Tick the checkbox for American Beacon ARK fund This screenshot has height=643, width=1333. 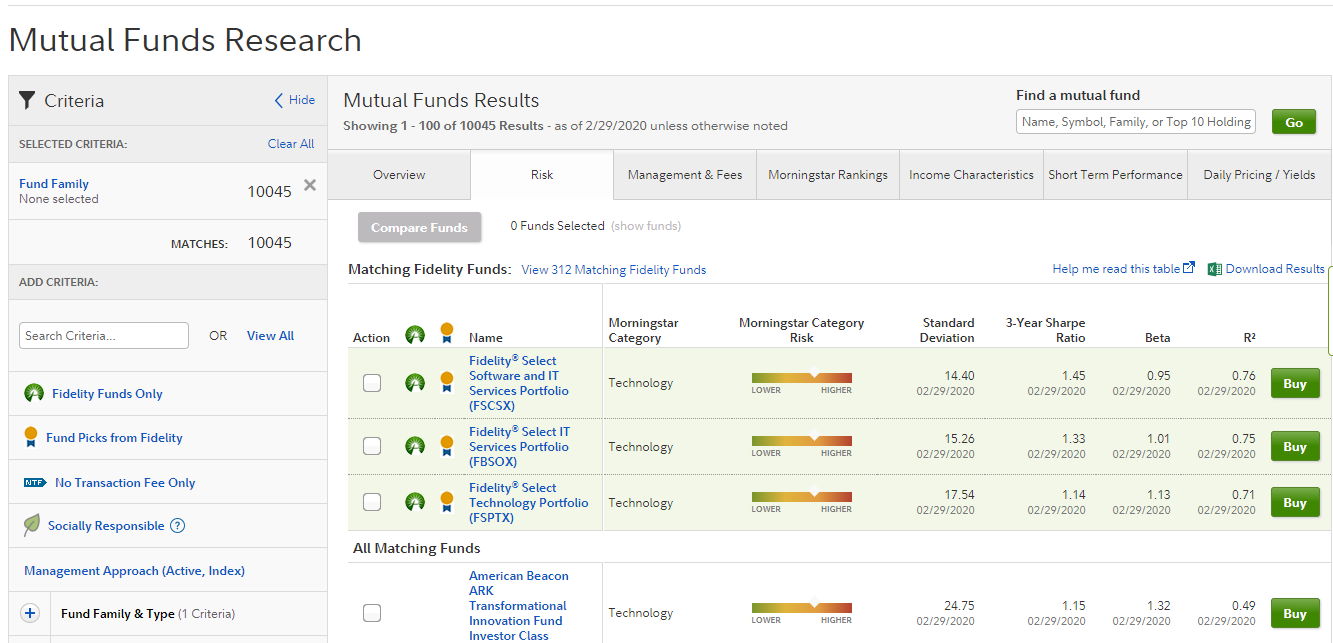pyautogui.click(x=372, y=613)
